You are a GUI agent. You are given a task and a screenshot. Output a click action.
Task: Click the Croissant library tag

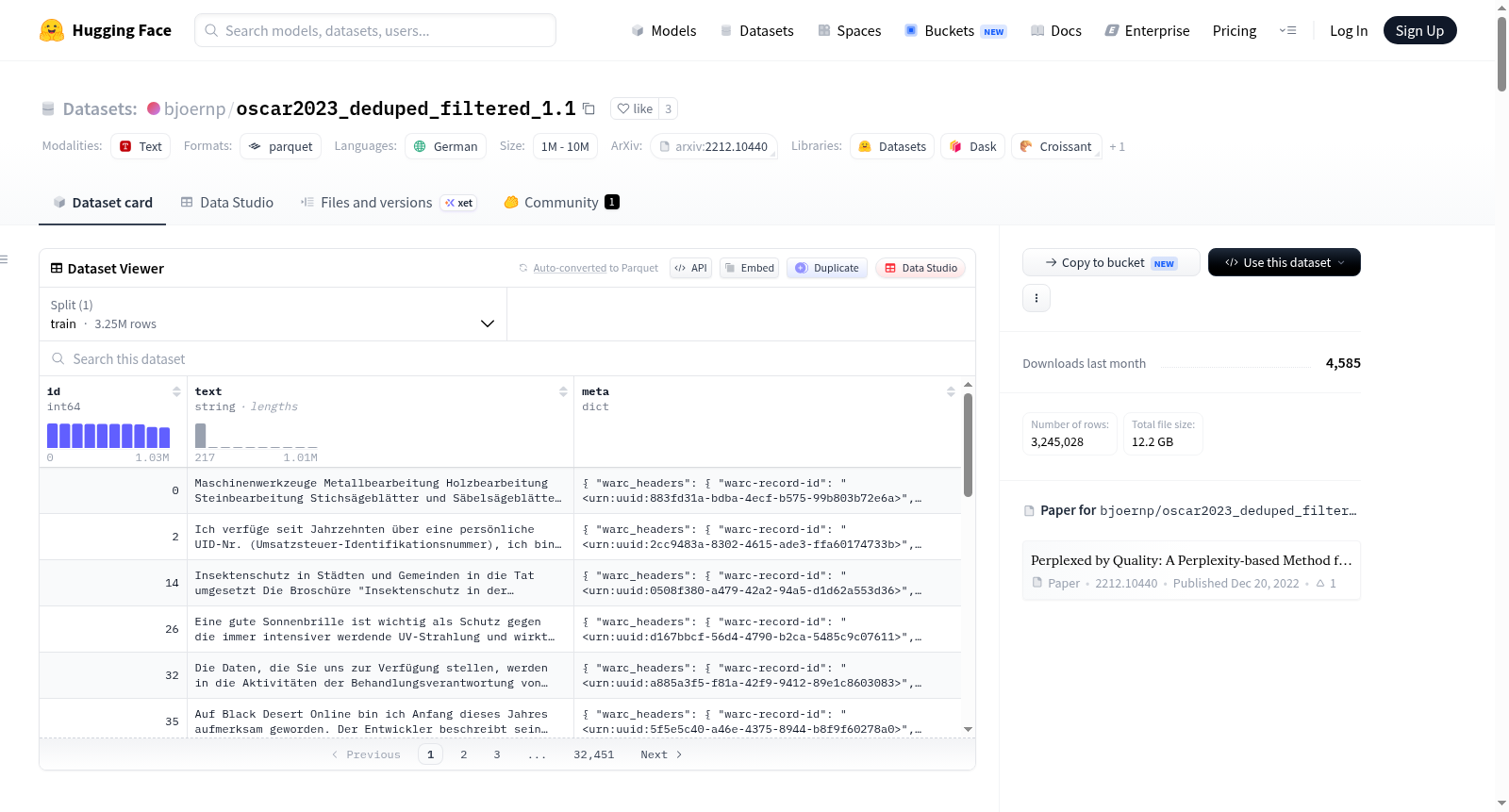[1056, 146]
